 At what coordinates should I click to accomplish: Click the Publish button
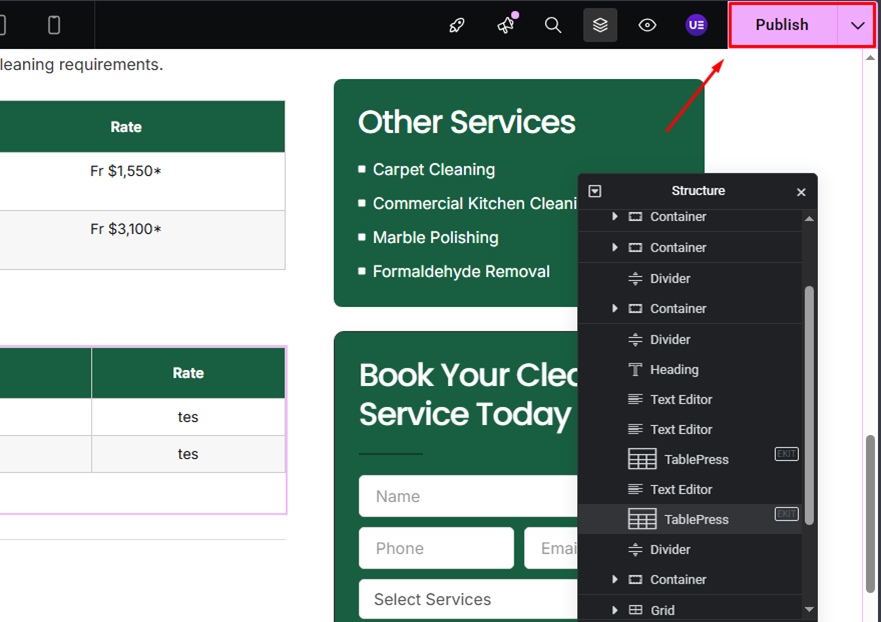point(782,25)
